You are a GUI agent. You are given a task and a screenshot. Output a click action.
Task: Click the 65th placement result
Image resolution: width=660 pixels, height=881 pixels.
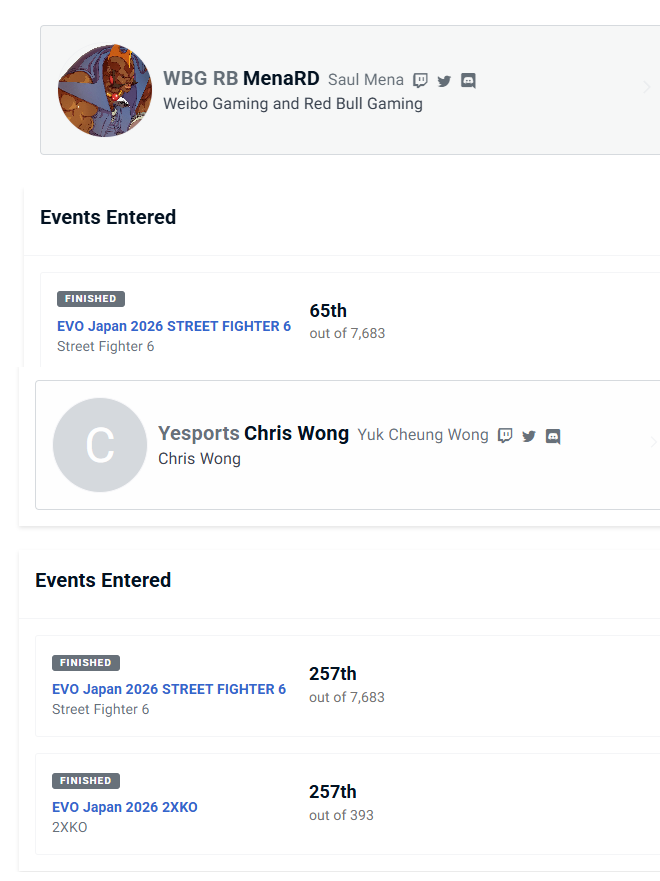click(x=328, y=311)
